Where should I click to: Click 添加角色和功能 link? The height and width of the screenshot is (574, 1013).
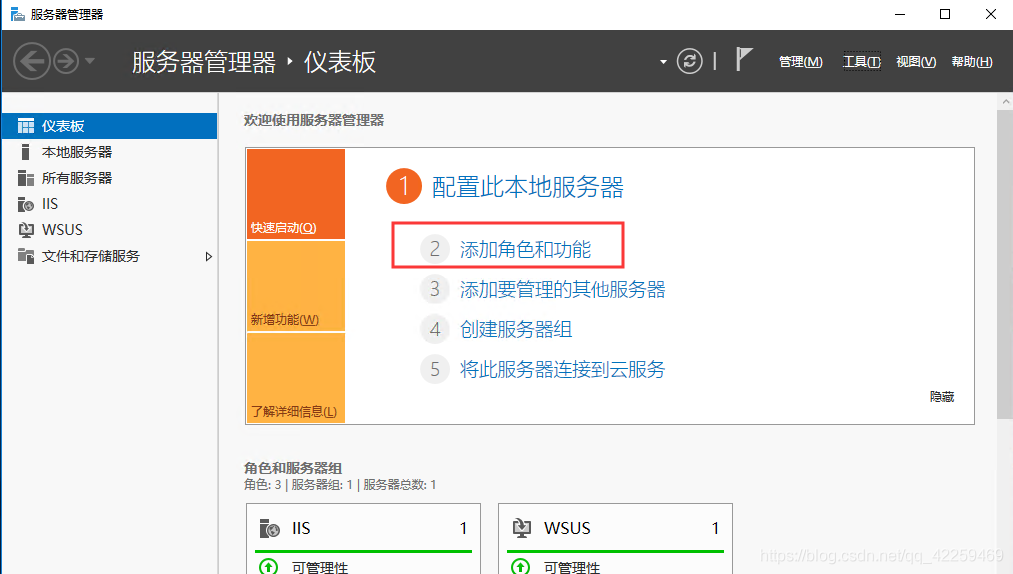pos(525,249)
